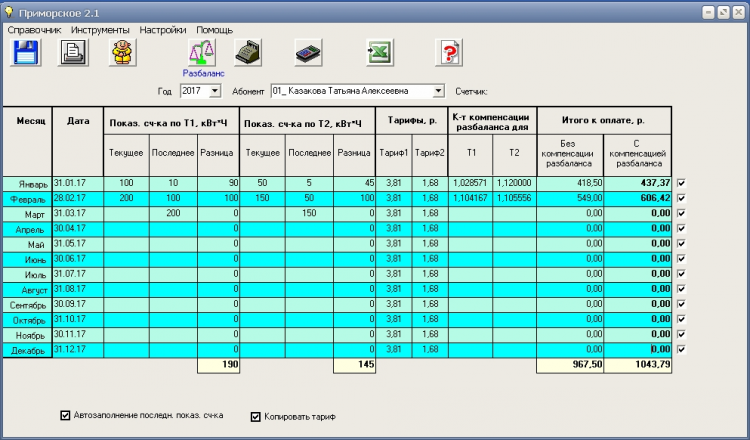The image size is (750, 440).
Task: Toggle the Декабрь row checkbox
Action: (x=682, y=349)
